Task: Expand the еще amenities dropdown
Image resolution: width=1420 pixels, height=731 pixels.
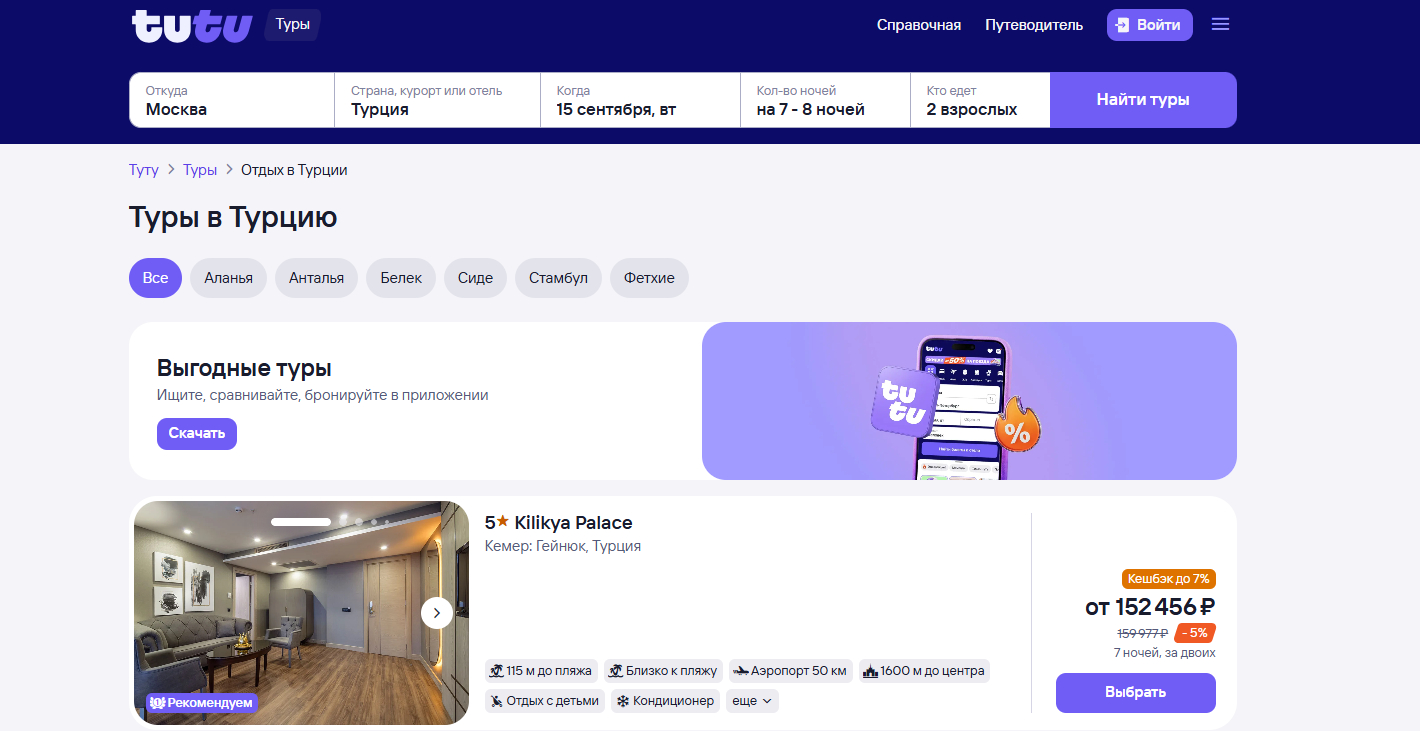Action: 752,701
